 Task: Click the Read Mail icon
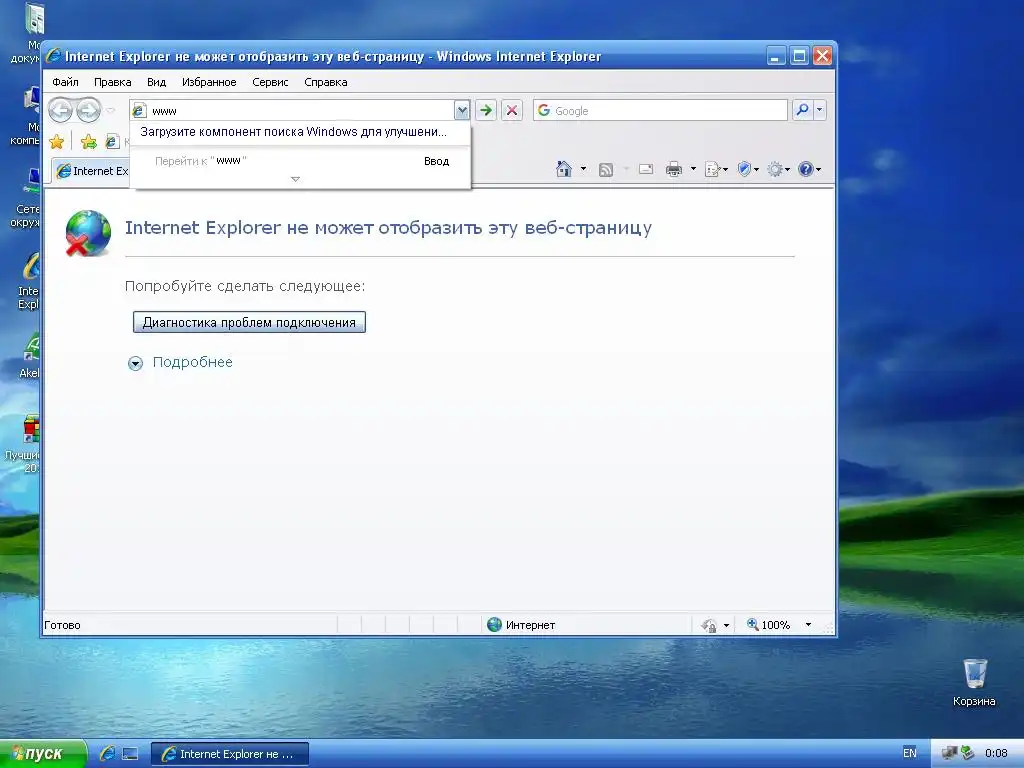646,169
